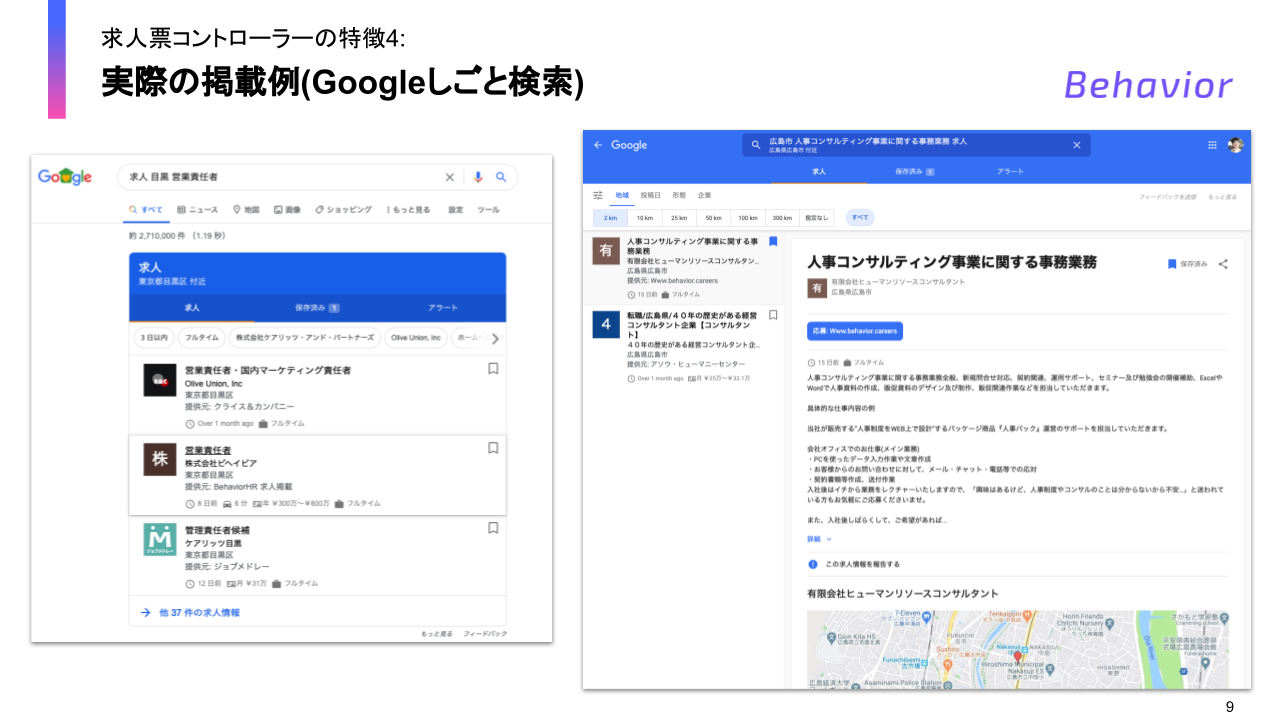The width and height of the screenshot is (1280, 720).
Task: Go back using the arrow beside Google
Action: pos(598,145)
